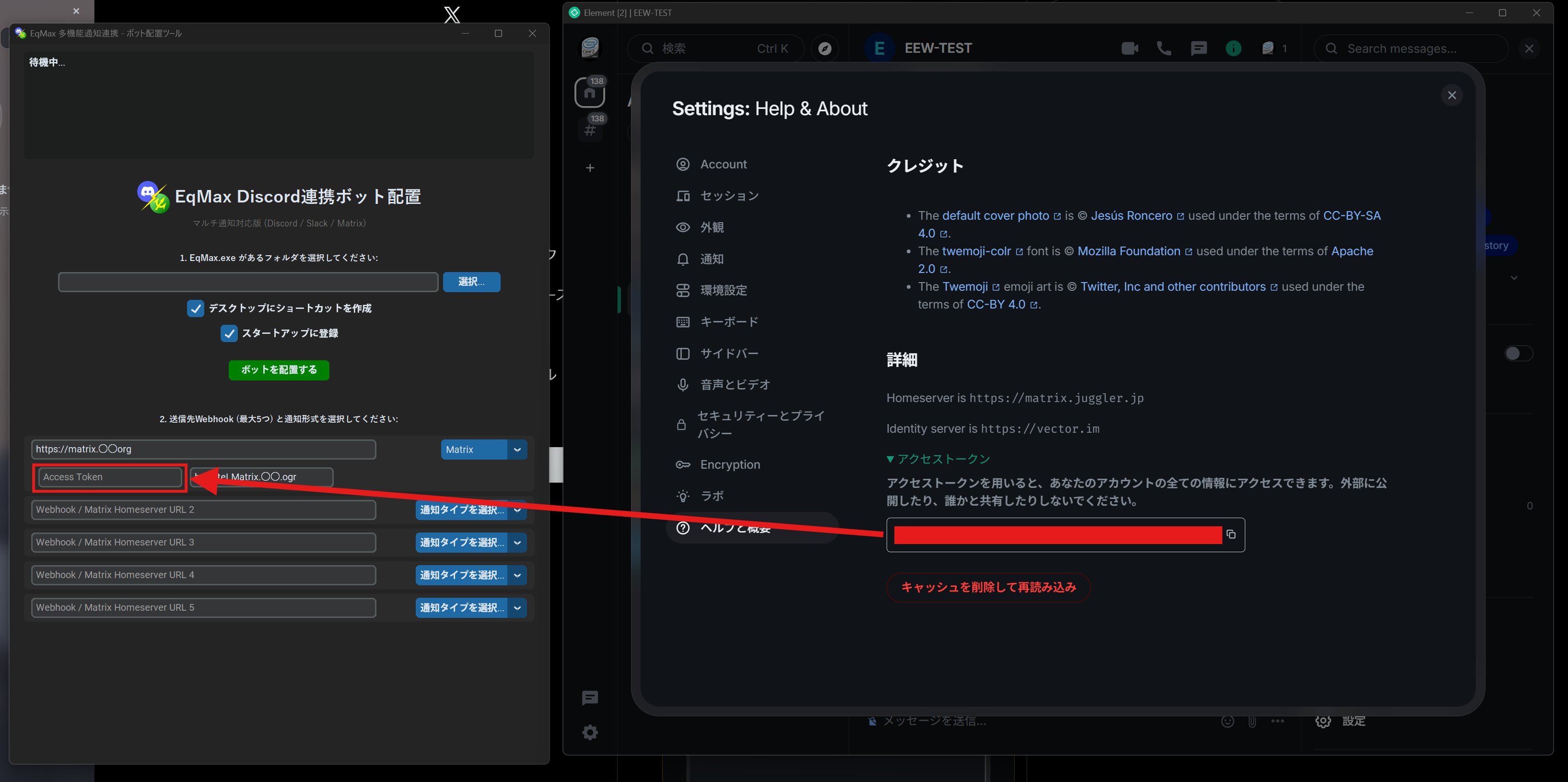Attach a file via paperclip icon
This screenshot has width=1568, height=782.
1252,721
